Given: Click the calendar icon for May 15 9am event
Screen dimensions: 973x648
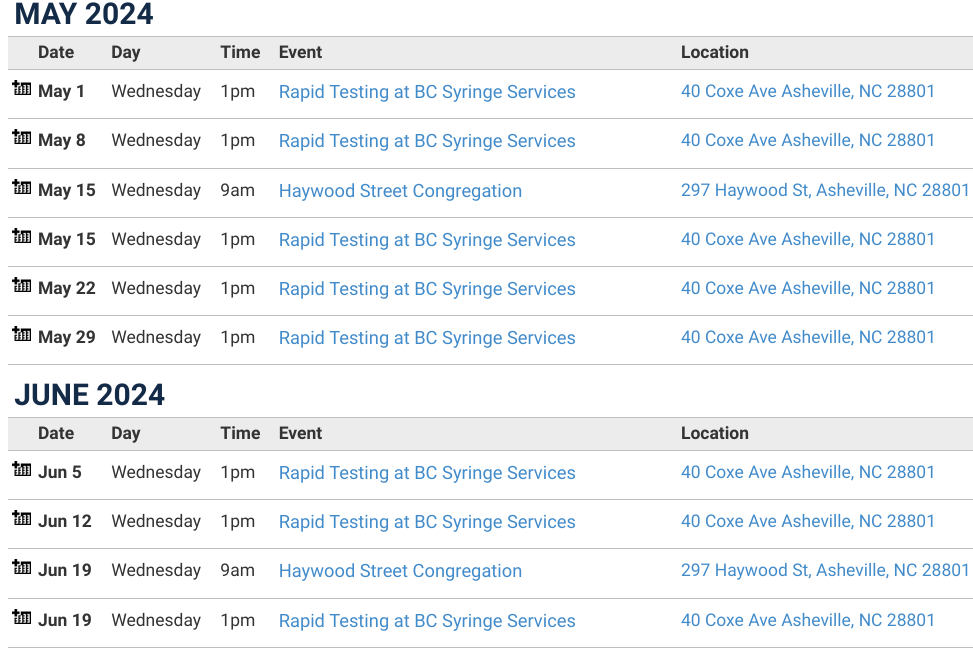Looking at the screenshot, I should tap(22, 187).
